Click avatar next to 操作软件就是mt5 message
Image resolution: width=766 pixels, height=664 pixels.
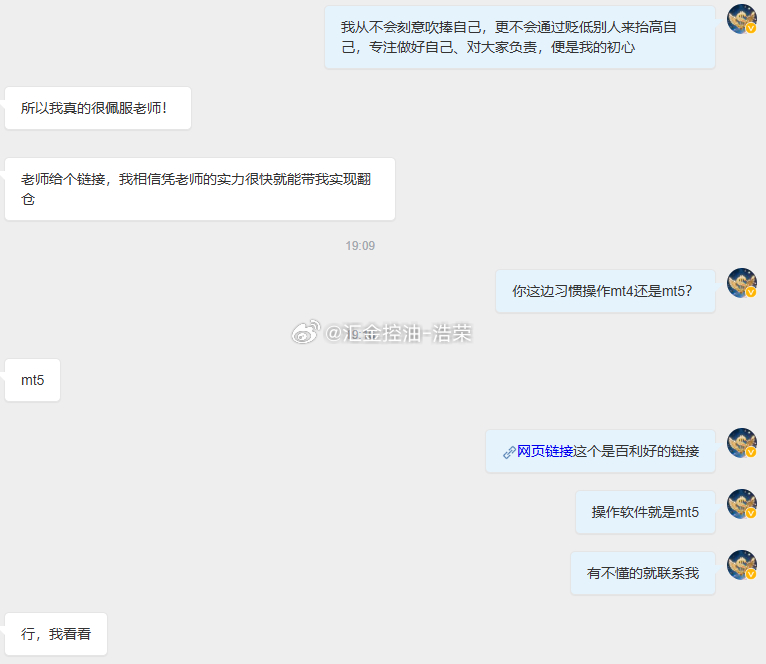pos(742,504)
